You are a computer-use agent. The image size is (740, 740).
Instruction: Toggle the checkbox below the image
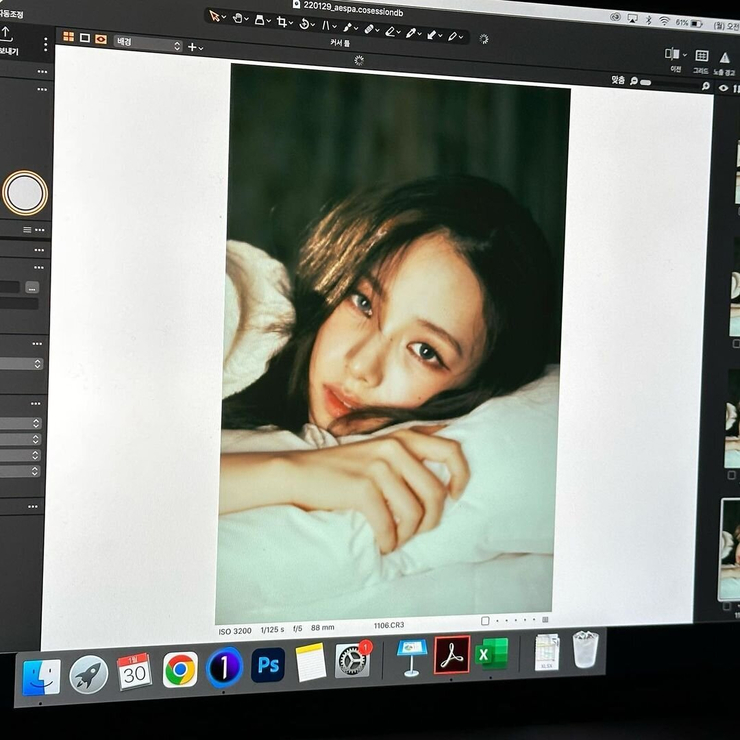(485, 621)
